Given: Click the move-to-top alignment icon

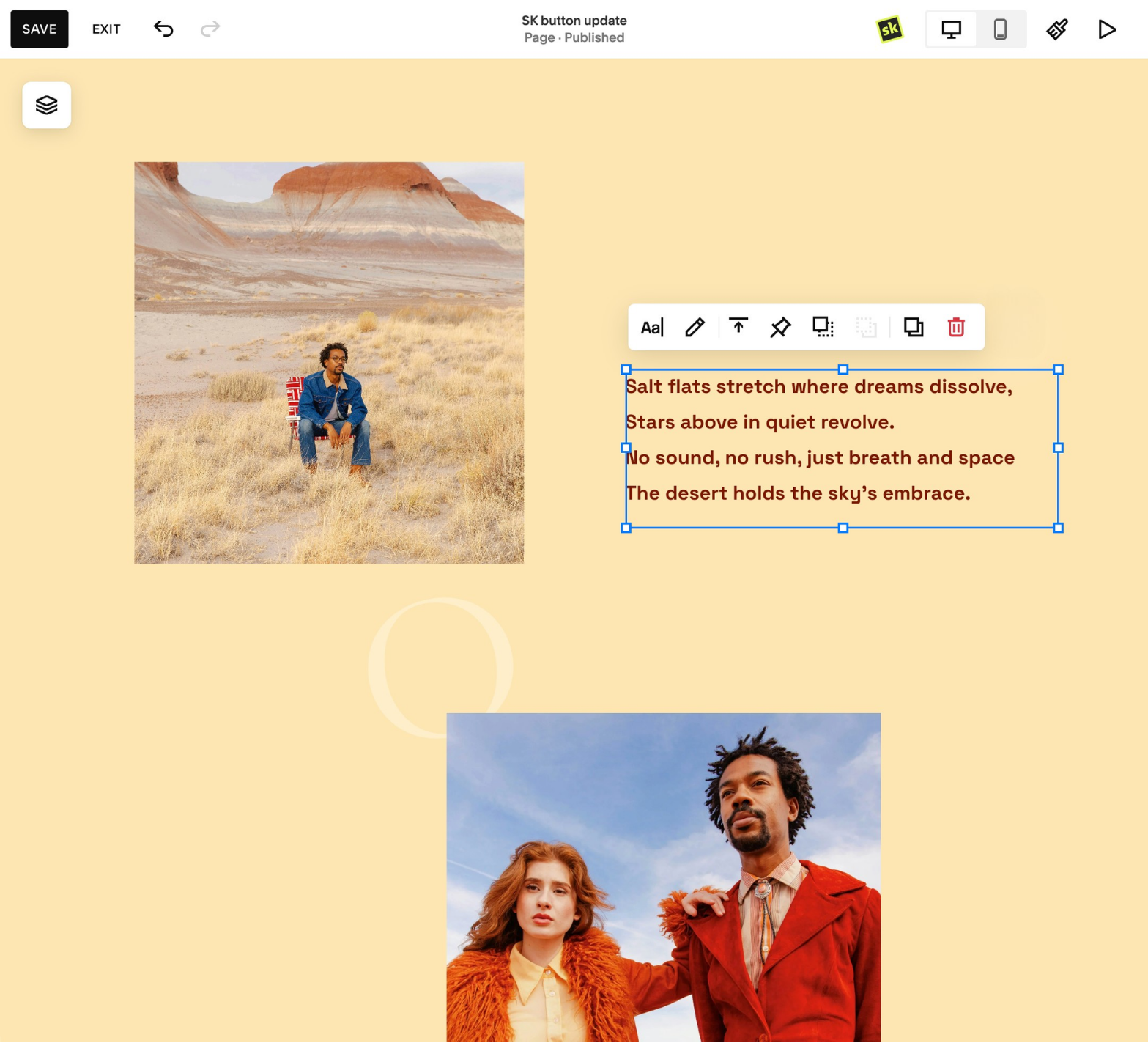Looking at the screenshot, I should pyautogui.click(x=738, y=327).
